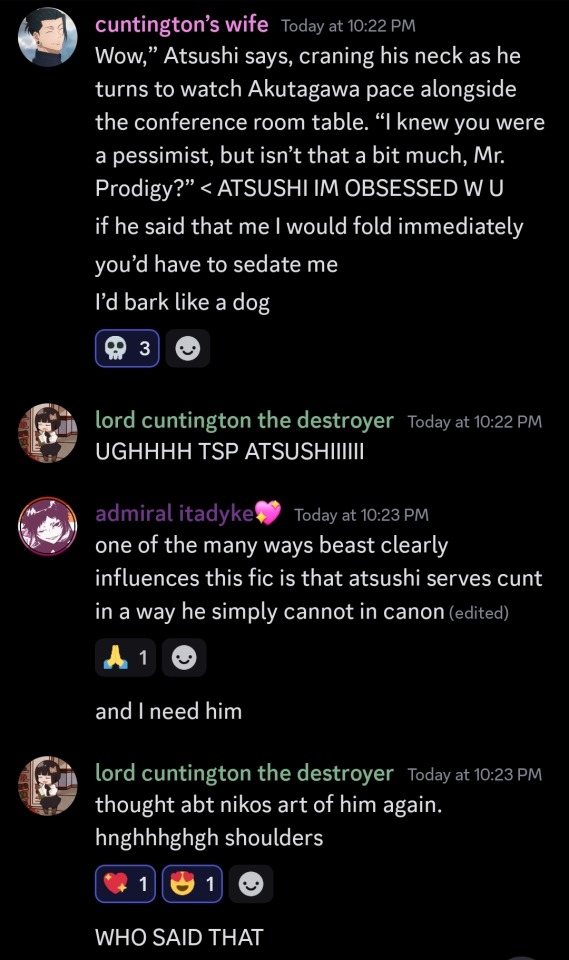Open lord cuntington's avatar on nikos art message
This screenshot has height=960, width=569.
[48, 786]
